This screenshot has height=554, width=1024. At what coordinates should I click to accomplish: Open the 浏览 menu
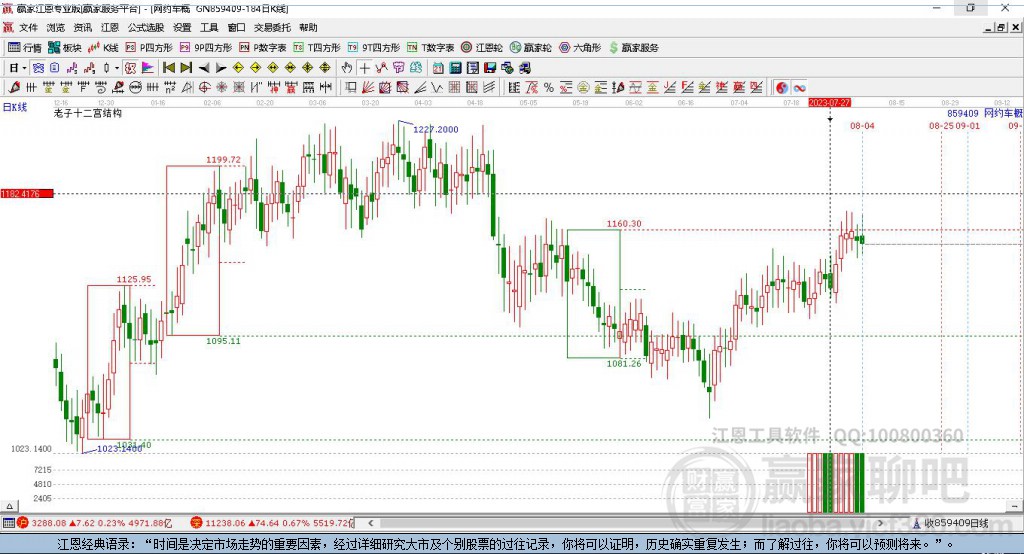56,27
